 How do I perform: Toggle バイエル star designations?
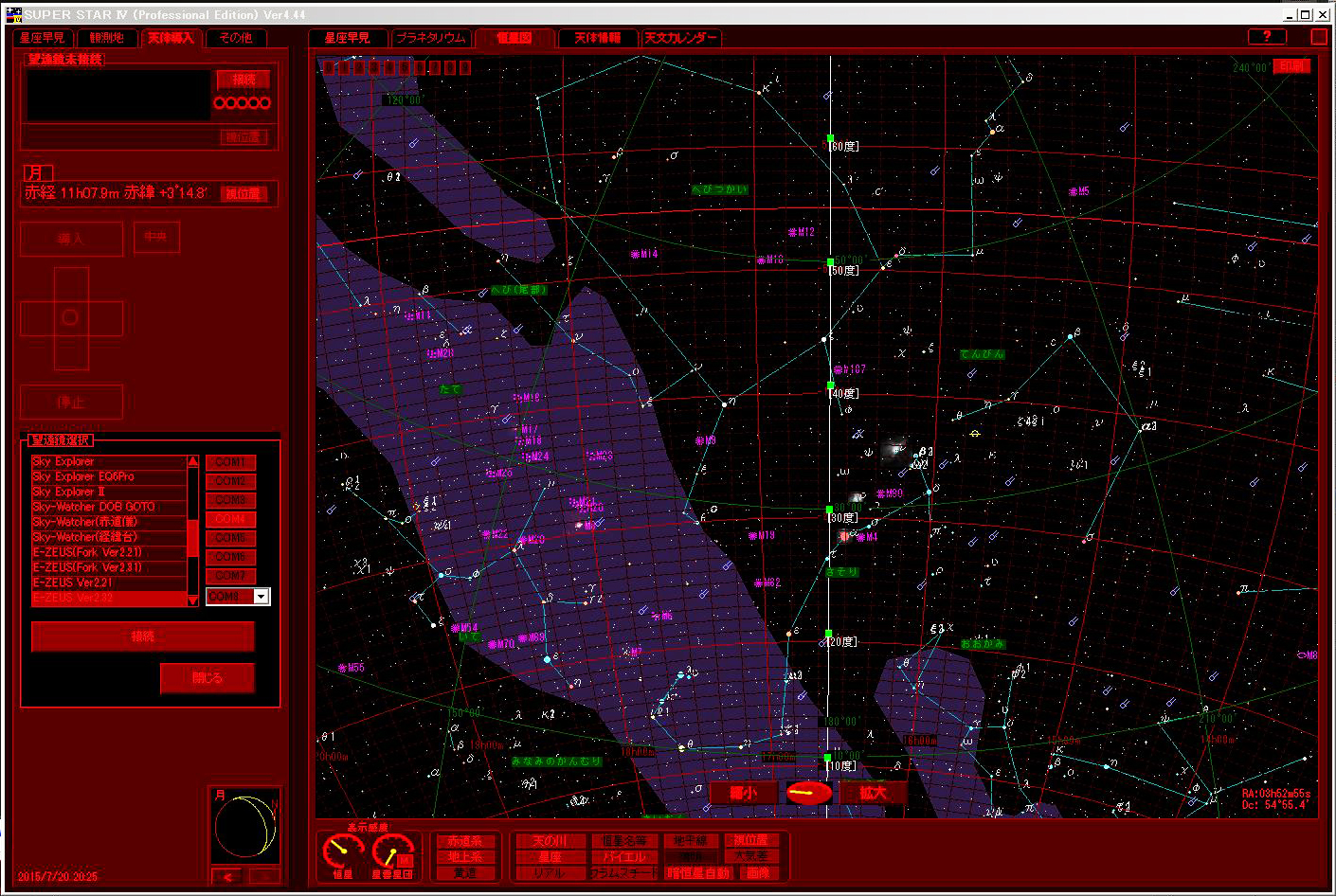pos(624,857)
